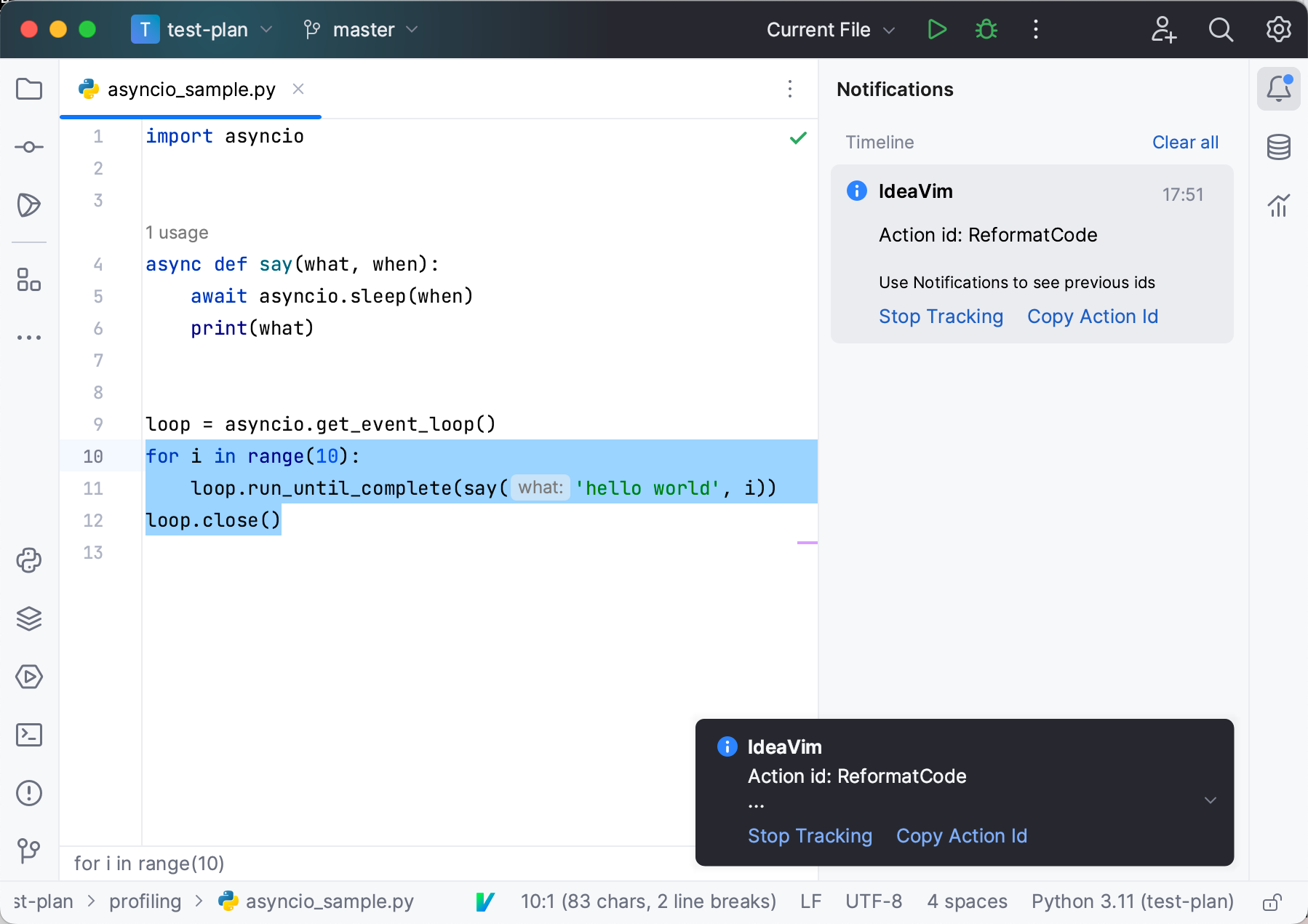Open the Database tool window

tap(1278, 147)
